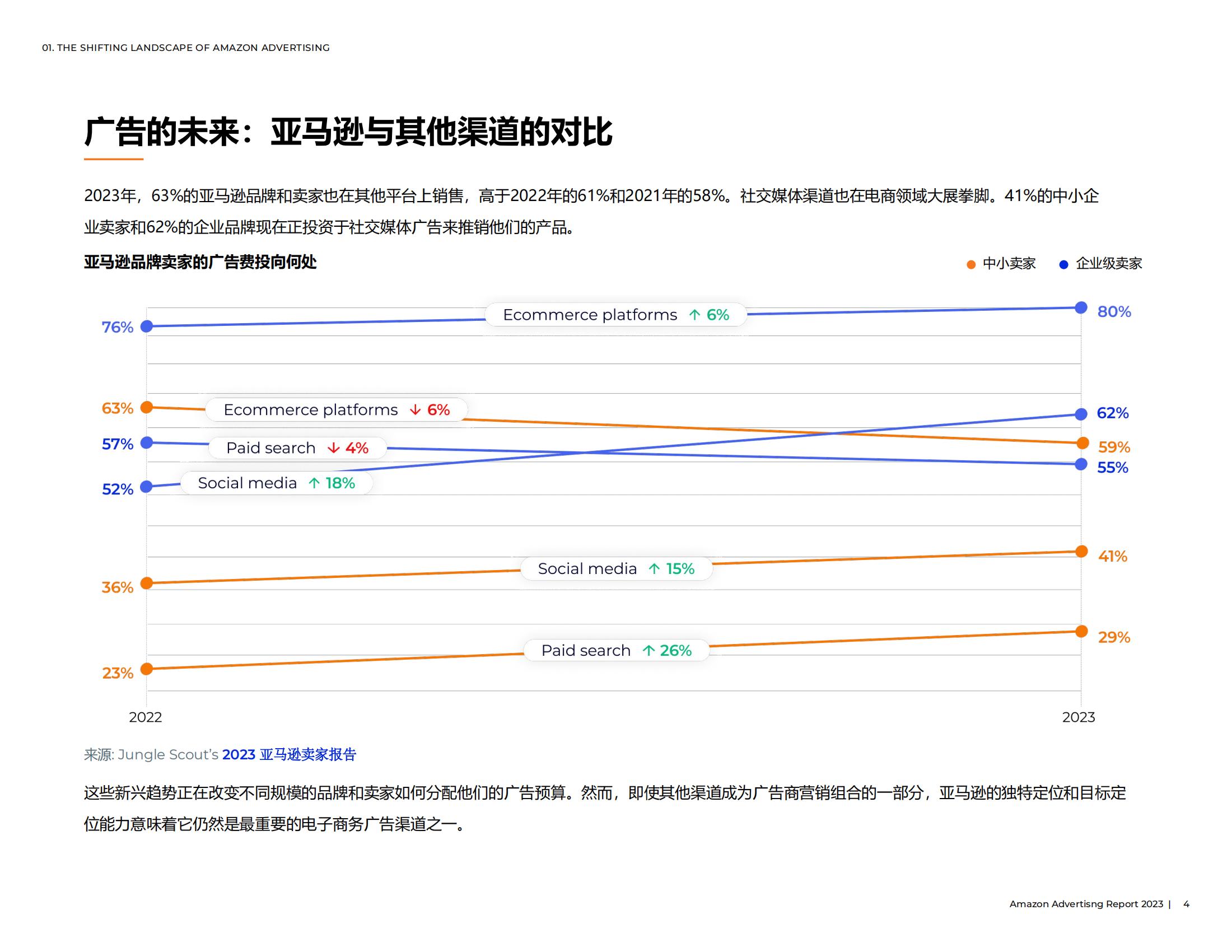Click the green up arrow beside 18%
Viewport: 1232px width, 952px height.
point(314,483)
